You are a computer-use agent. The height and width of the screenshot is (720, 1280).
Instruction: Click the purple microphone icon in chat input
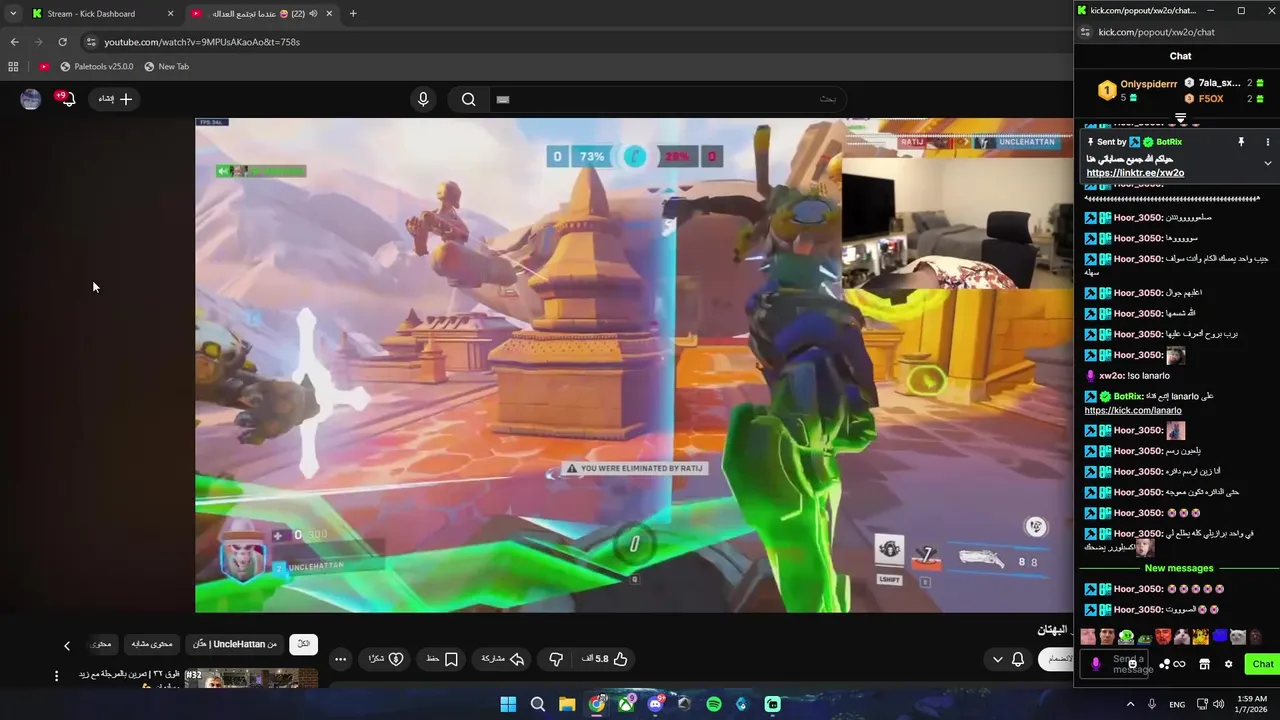1096,664
